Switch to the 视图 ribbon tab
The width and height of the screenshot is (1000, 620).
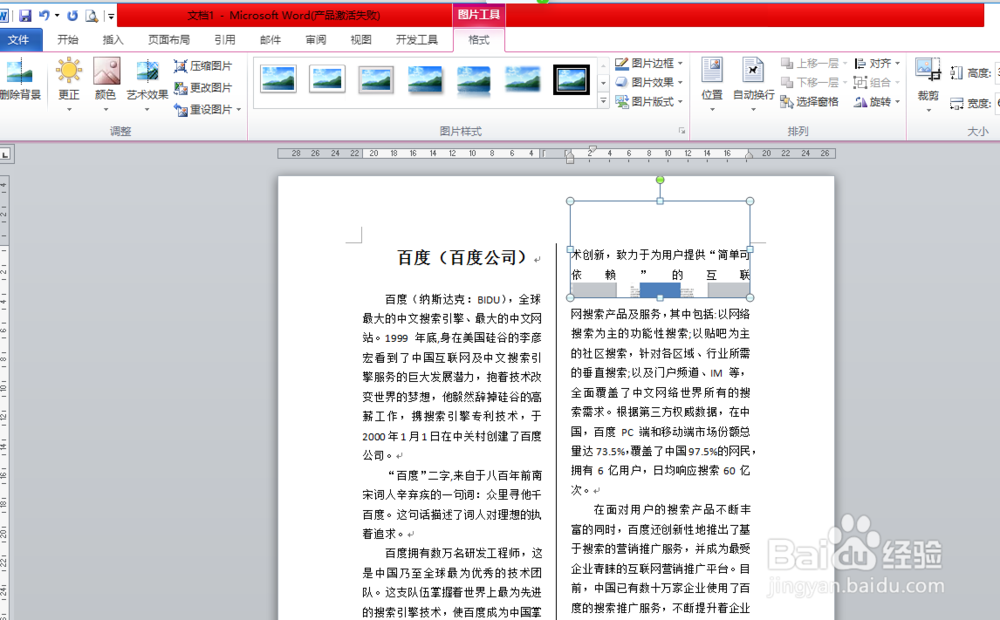(x=361, y=40)
